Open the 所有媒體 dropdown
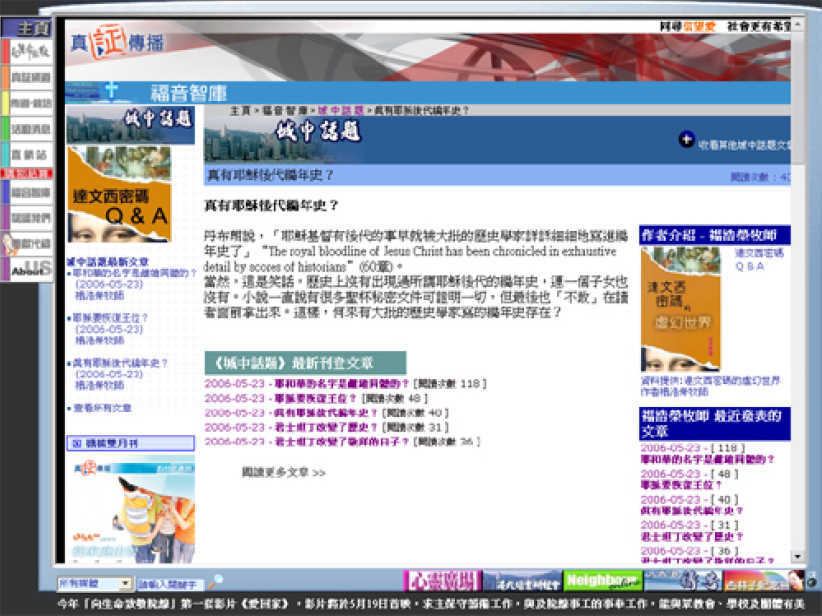 click(x=95, y=583)
